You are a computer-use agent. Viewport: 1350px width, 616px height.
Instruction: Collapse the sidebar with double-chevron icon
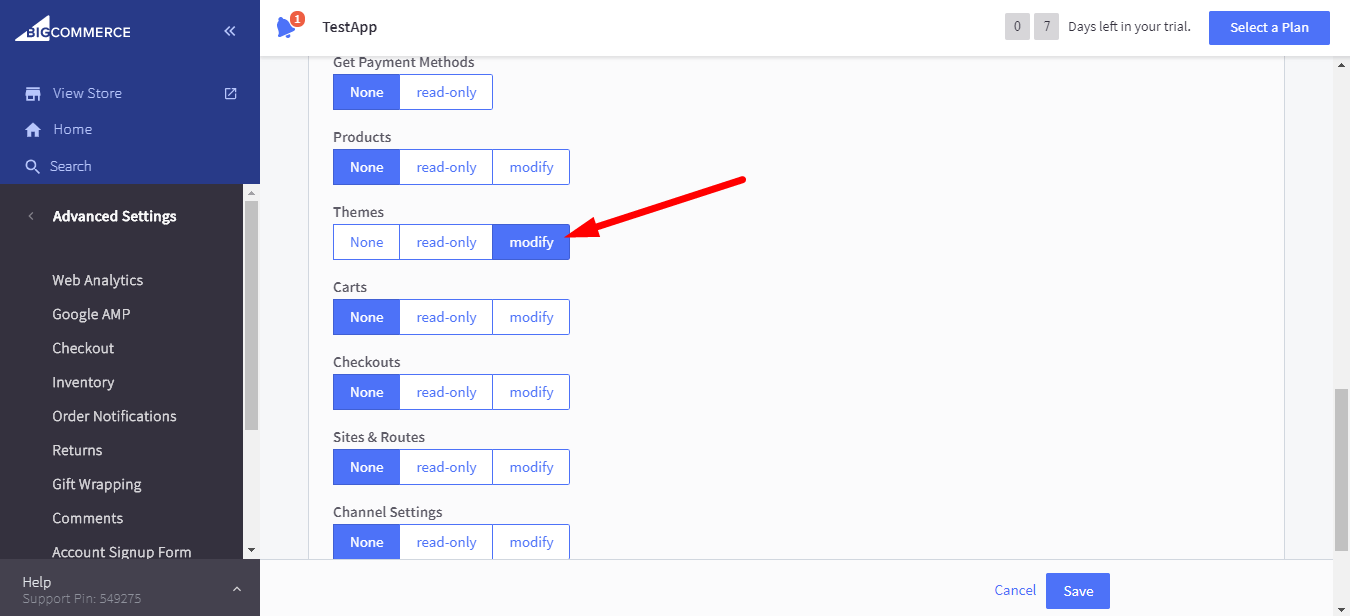(x=230, y=31)
